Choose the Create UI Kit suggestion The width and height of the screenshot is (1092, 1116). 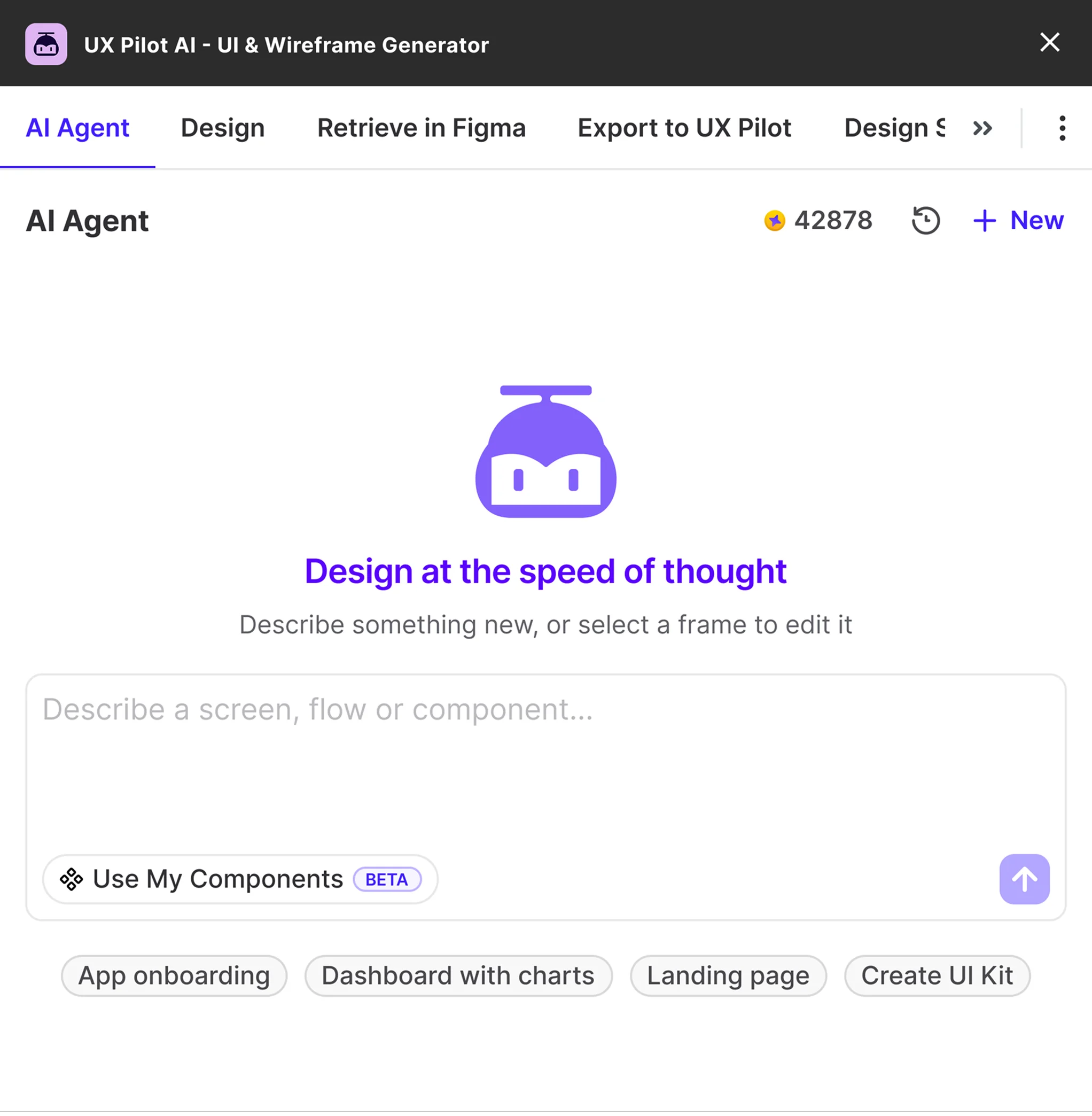(937, 976)
